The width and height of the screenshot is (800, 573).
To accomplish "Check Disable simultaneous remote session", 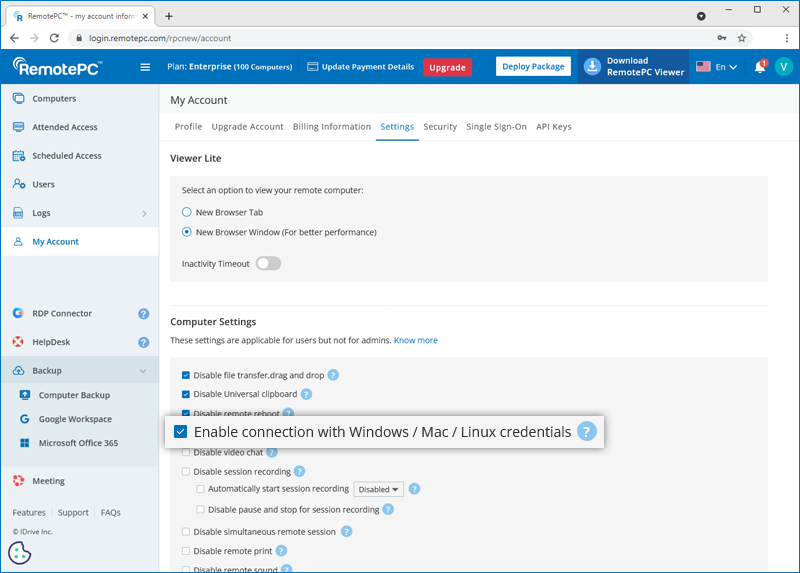I will [186, 532].
